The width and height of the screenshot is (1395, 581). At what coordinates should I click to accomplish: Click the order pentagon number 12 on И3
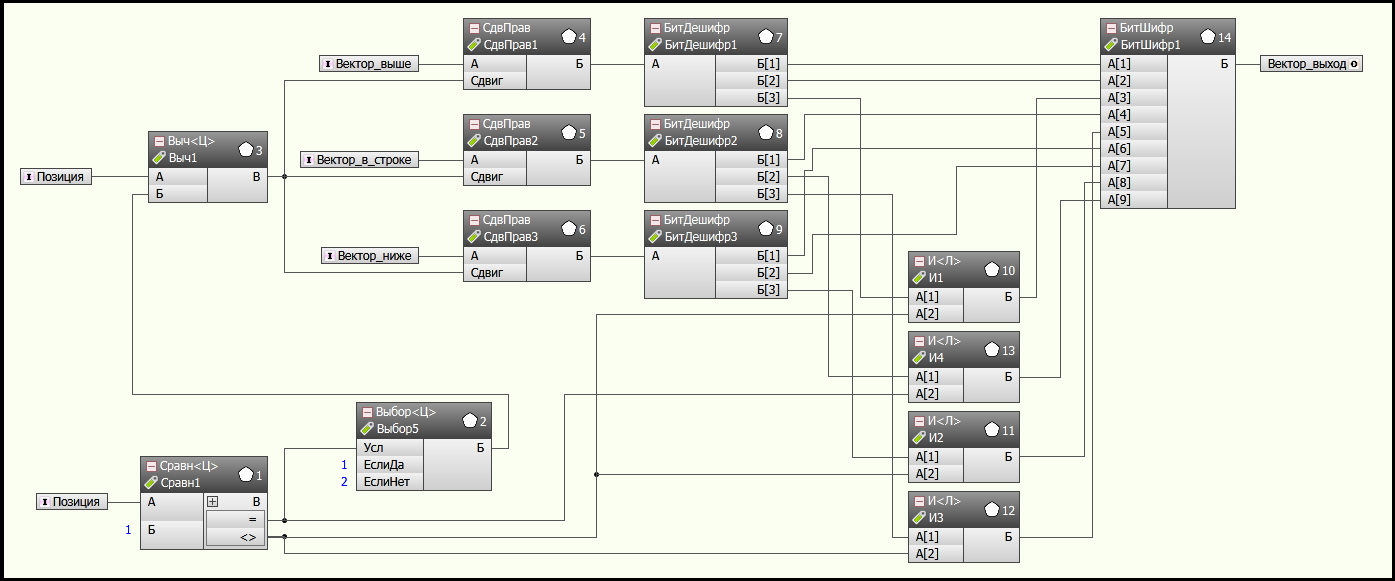pos(992,509)
